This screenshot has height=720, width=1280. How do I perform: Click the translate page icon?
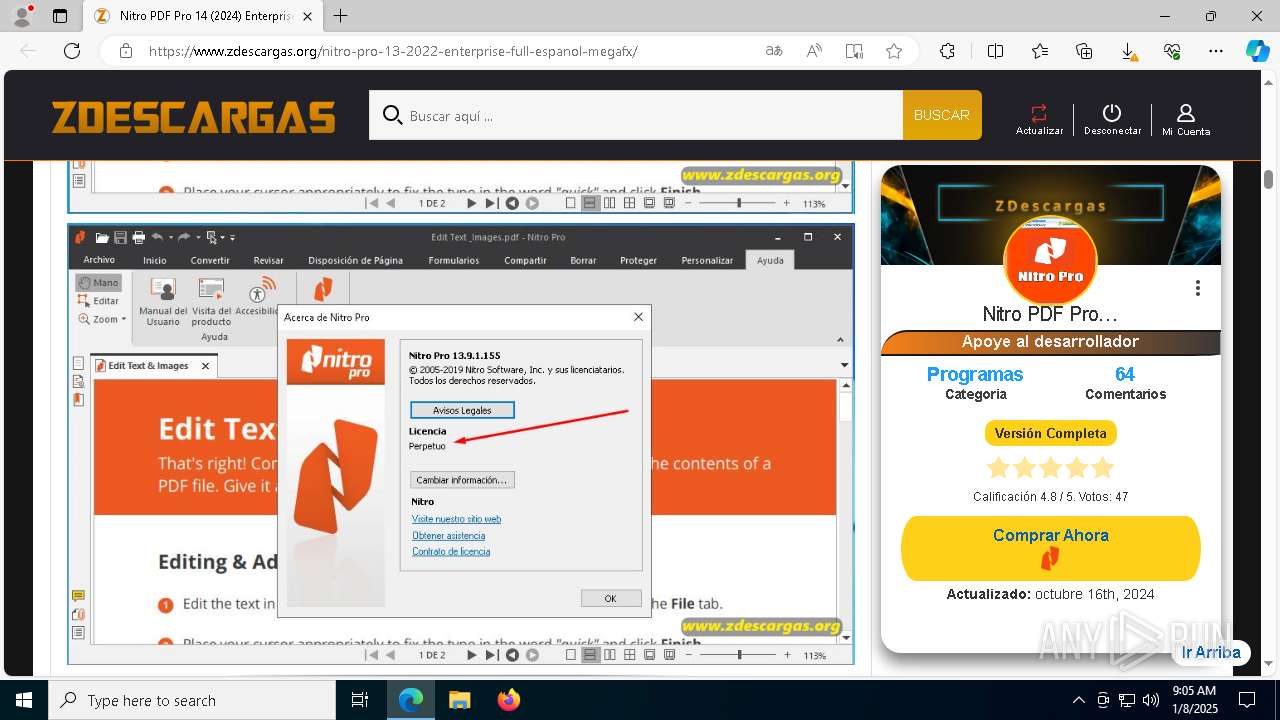[x=774, y=51]
